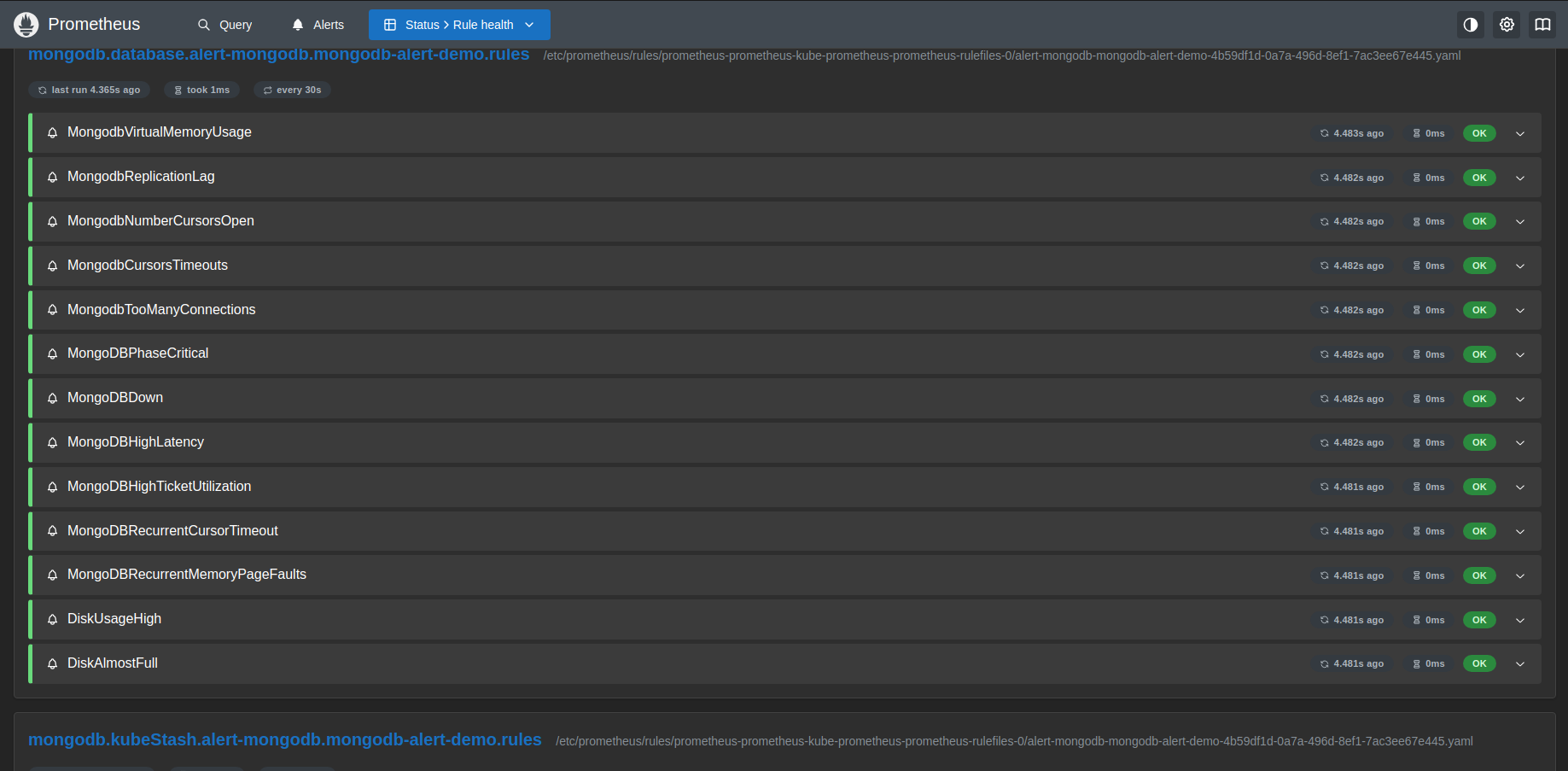Click the rule file path beside mongodb.database group
The height and width of the screenshot is (771, 1568).
1002,55
